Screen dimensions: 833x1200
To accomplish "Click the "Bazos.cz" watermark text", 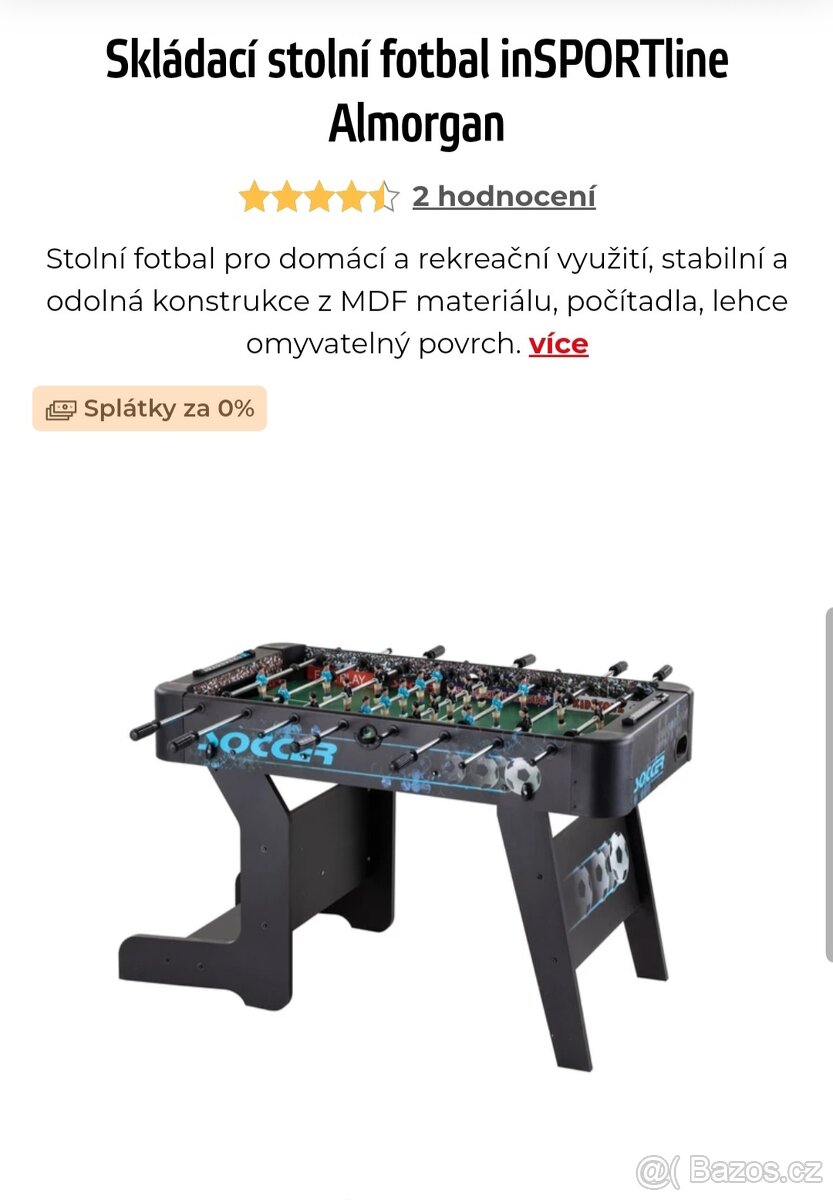I will 756,1167.
